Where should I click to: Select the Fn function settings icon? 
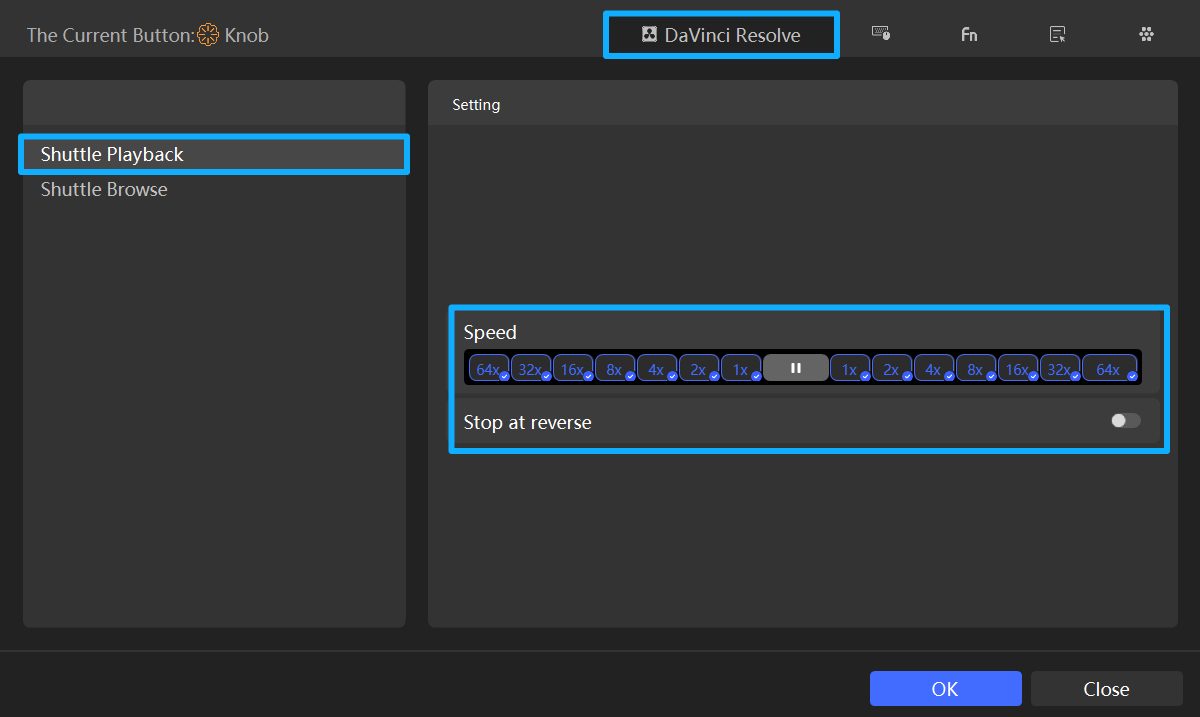click(968, 33)
